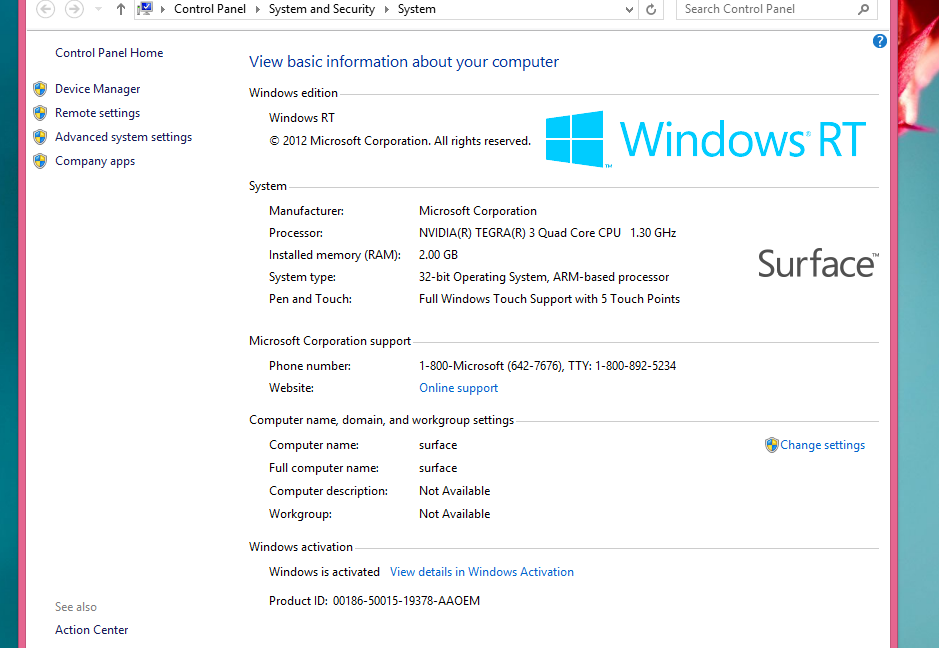
Task: Refresh the System page
Action: coord(652,9)
